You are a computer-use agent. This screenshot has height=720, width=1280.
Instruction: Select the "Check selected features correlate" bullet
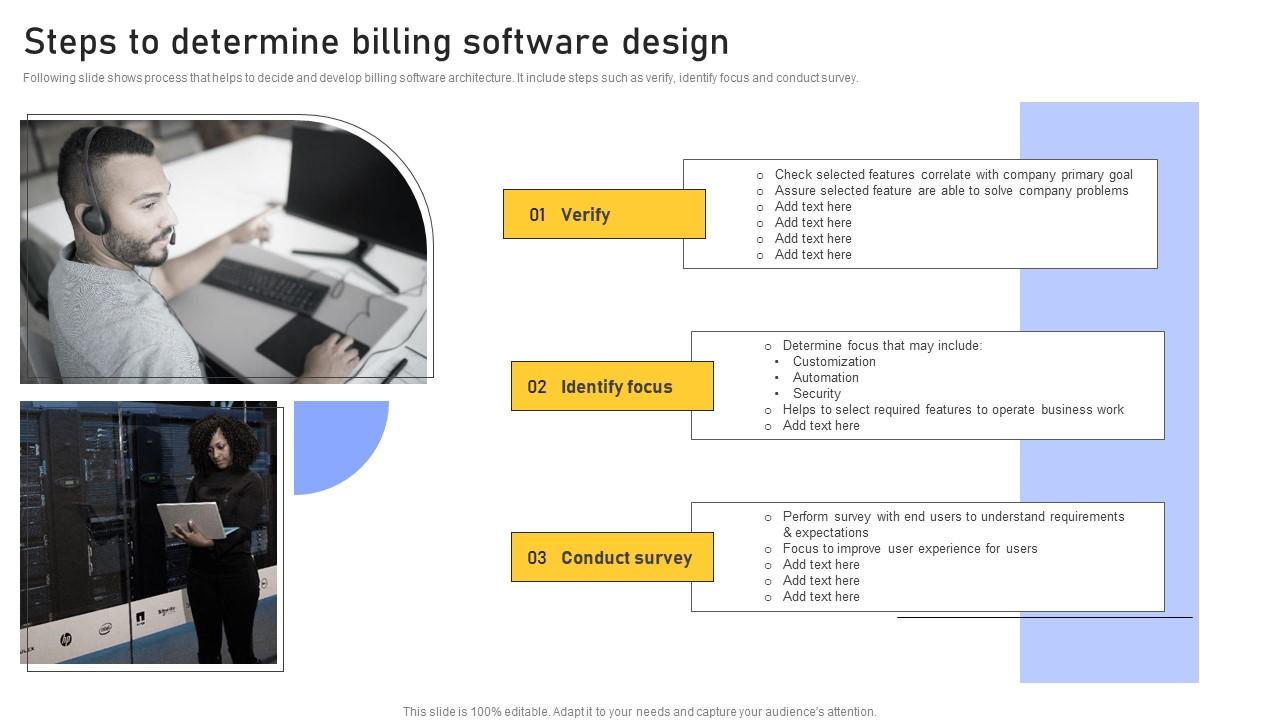[x=953, y=175]
